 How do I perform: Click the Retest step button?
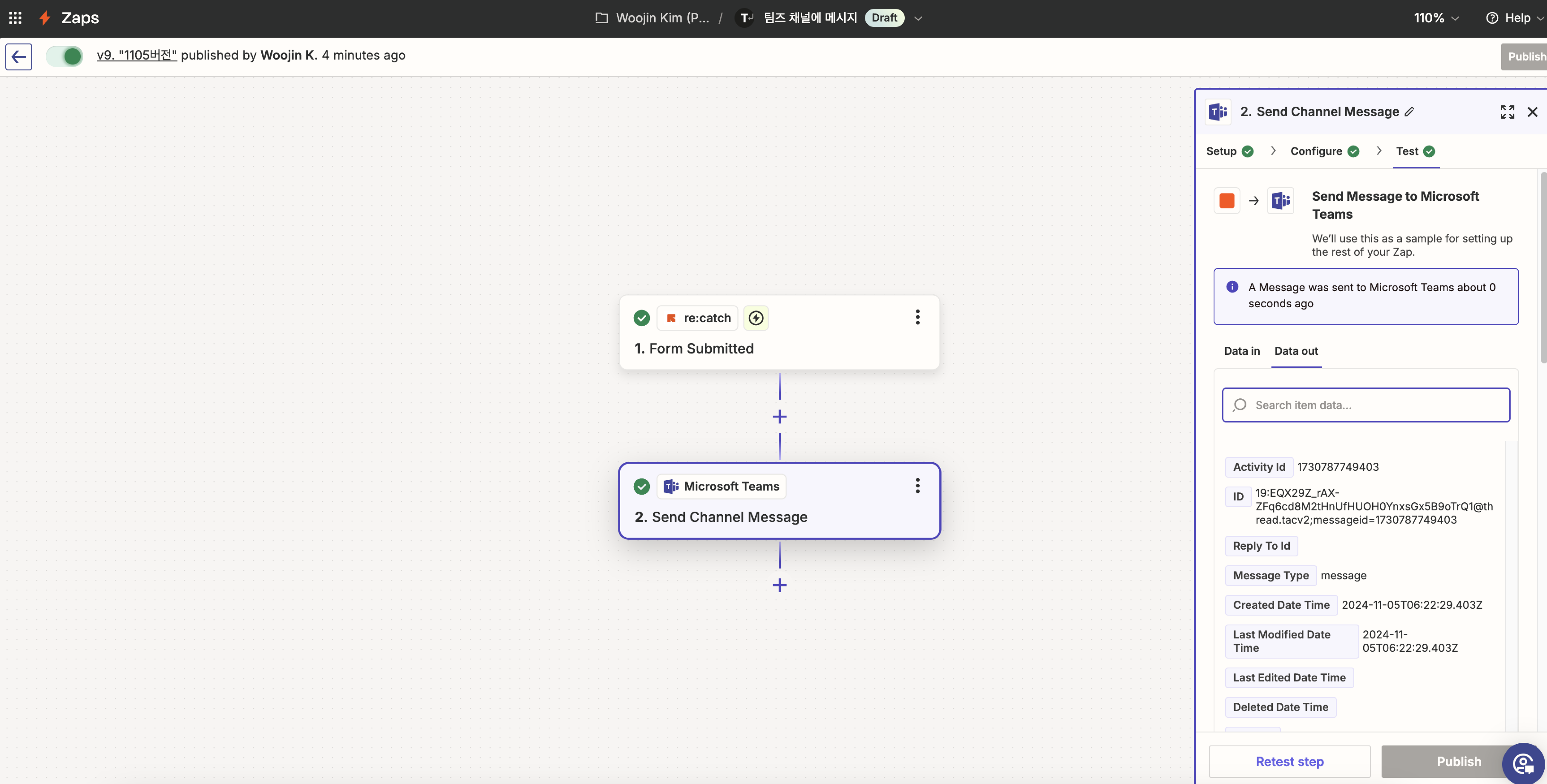click(x=1289, y=761)
